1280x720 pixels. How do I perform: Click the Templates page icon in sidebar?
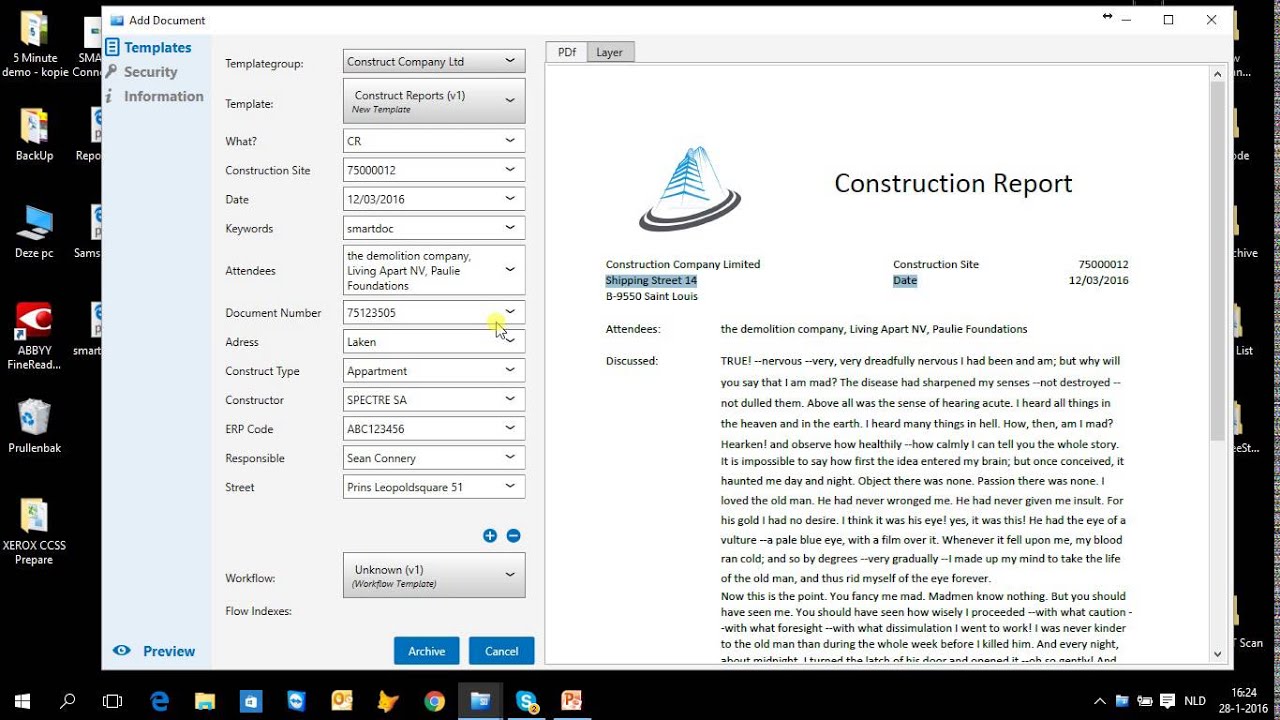click(x=113, y=47)
